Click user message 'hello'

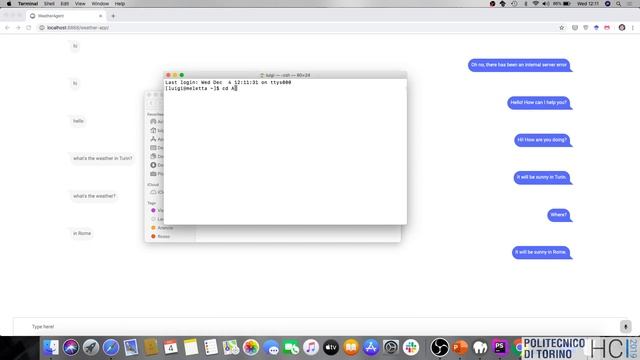point(78,121)
